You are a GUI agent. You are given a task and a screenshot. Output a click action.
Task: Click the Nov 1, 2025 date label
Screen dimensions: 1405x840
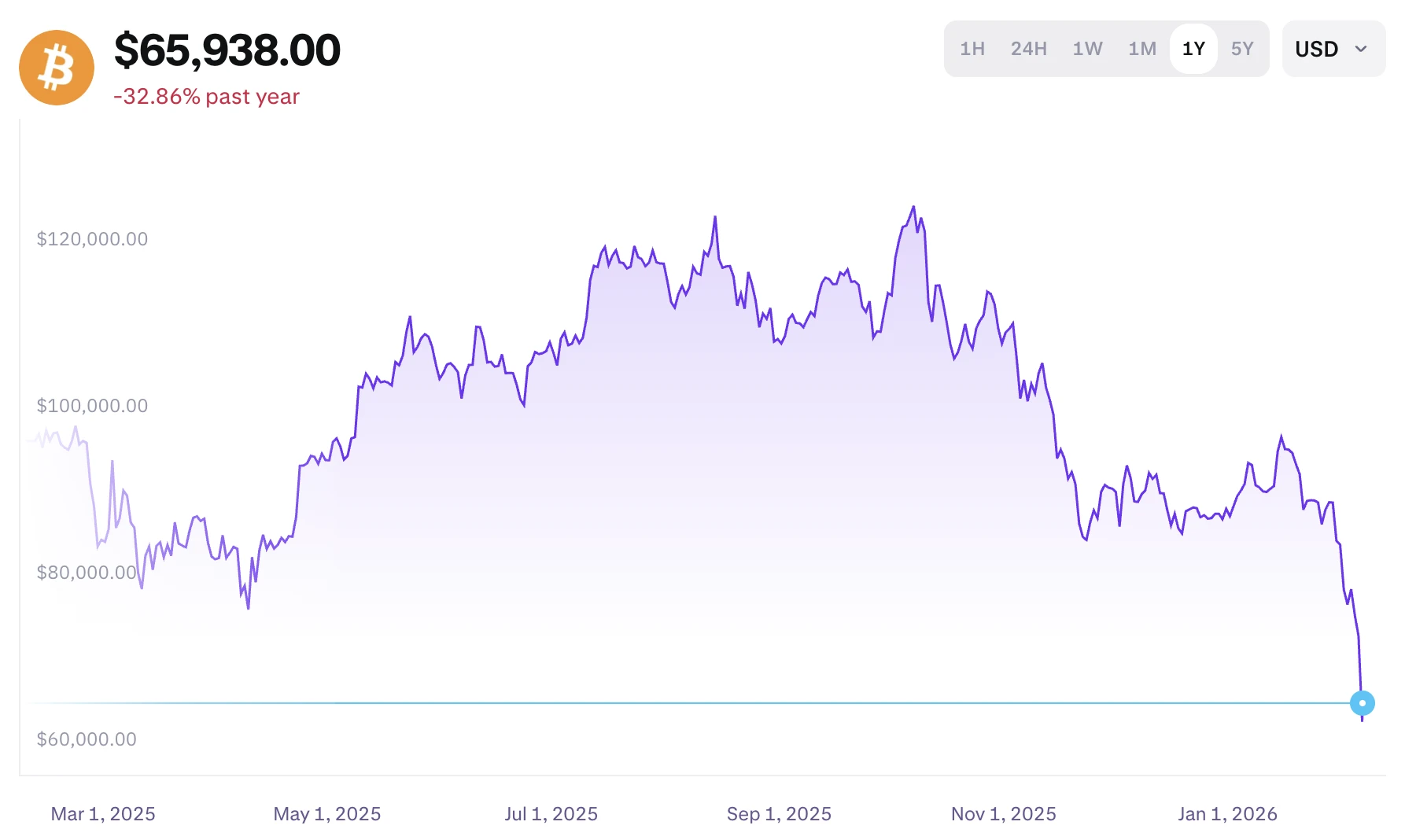point(1003,814)
